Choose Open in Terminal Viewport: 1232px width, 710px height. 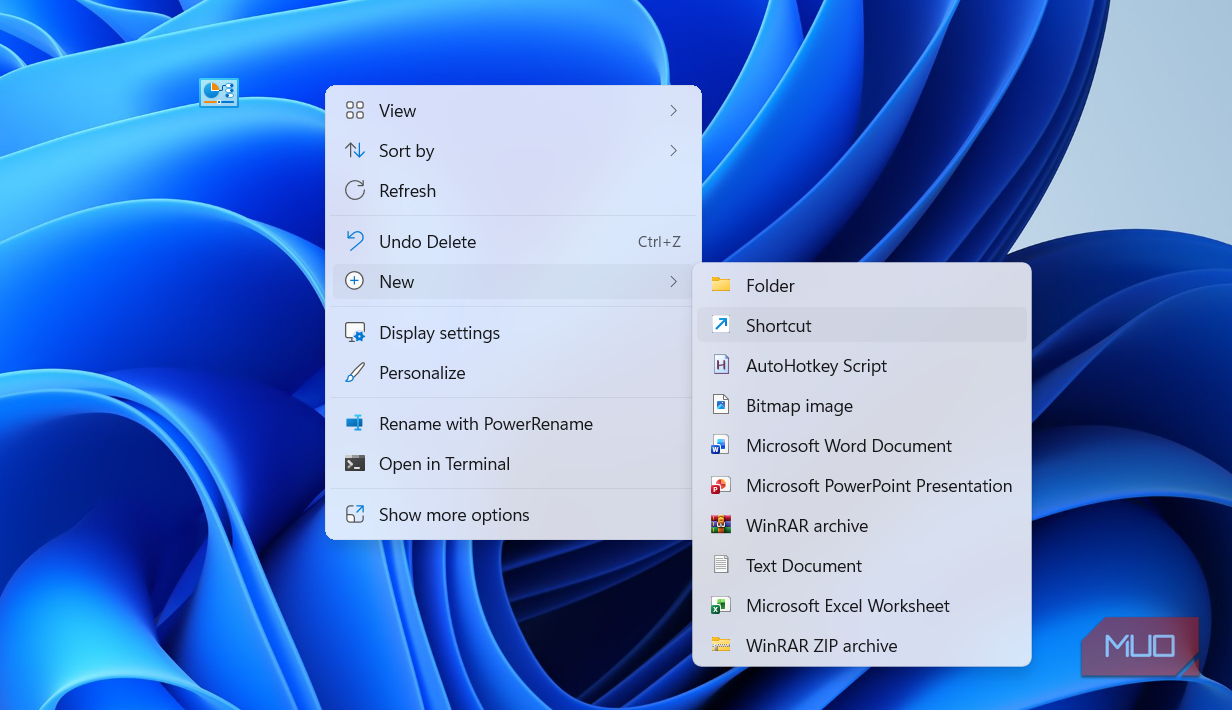[x=513, y=463]
